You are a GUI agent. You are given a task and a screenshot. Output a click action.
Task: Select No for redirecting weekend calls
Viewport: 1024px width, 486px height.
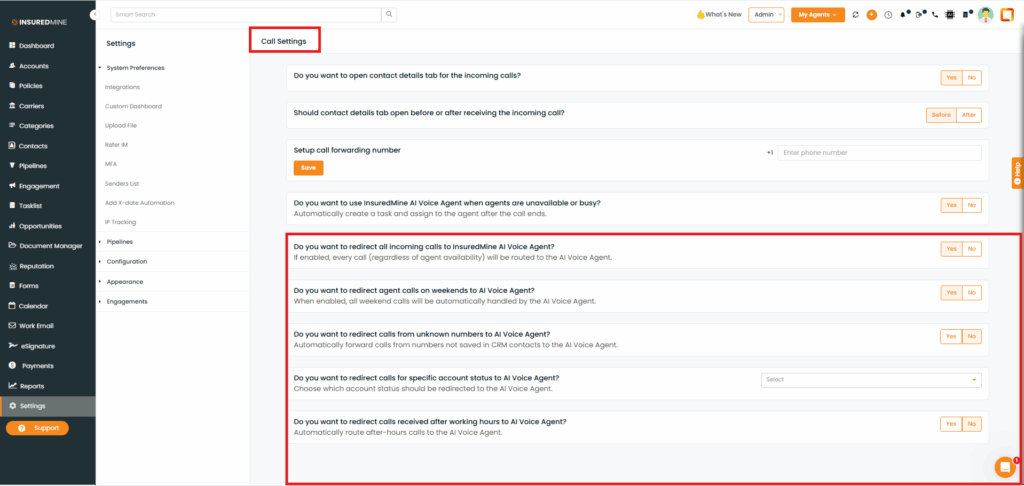click(971, 293)
